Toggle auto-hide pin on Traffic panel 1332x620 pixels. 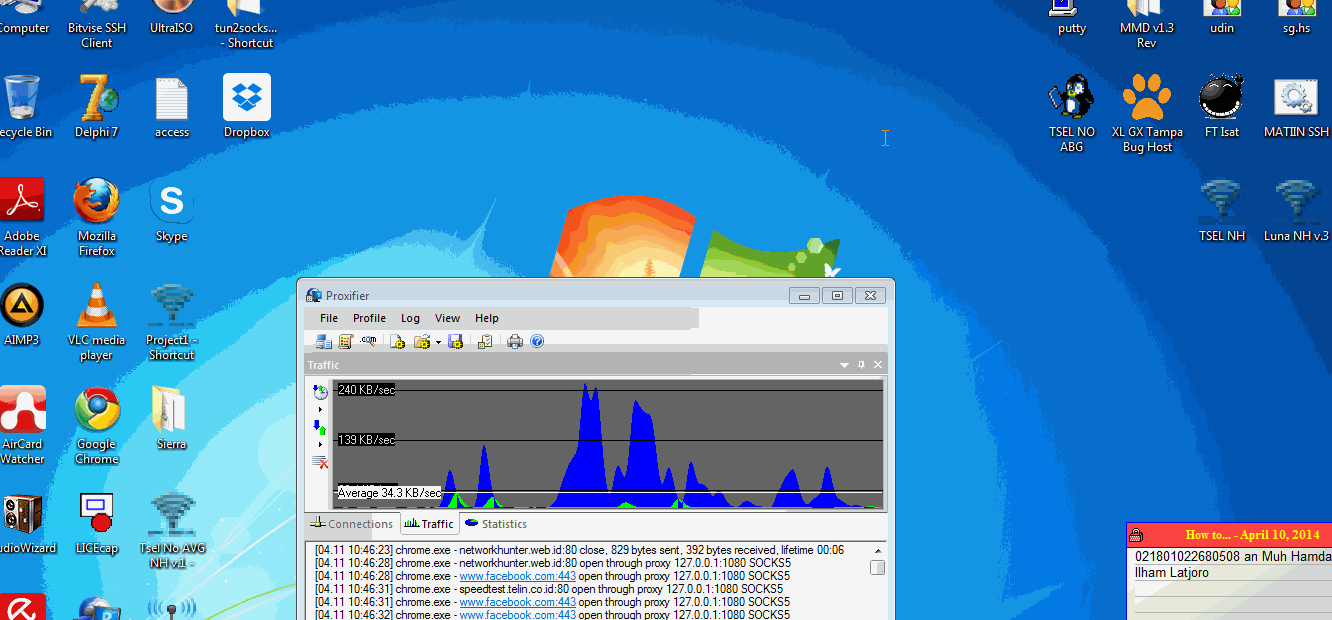(862, 365)
